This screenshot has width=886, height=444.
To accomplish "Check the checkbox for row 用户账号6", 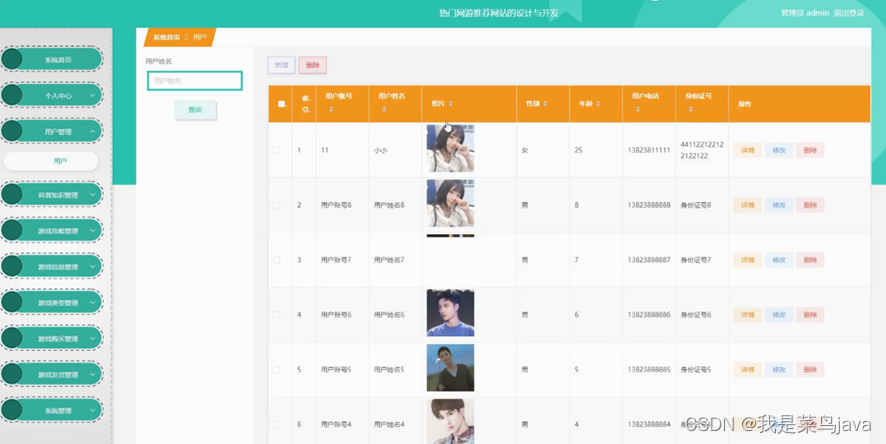I will [x=277, y=315].
